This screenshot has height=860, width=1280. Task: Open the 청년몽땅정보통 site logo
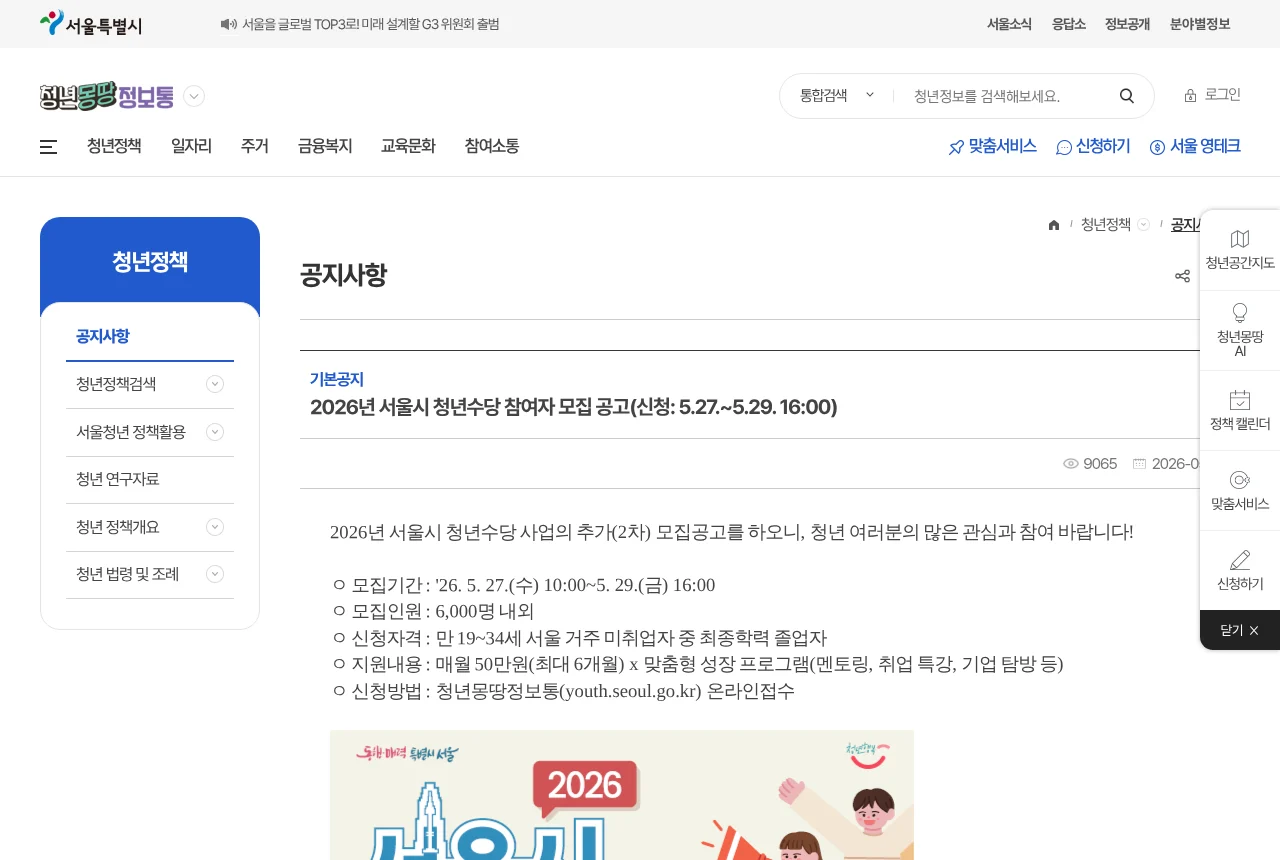107,96
